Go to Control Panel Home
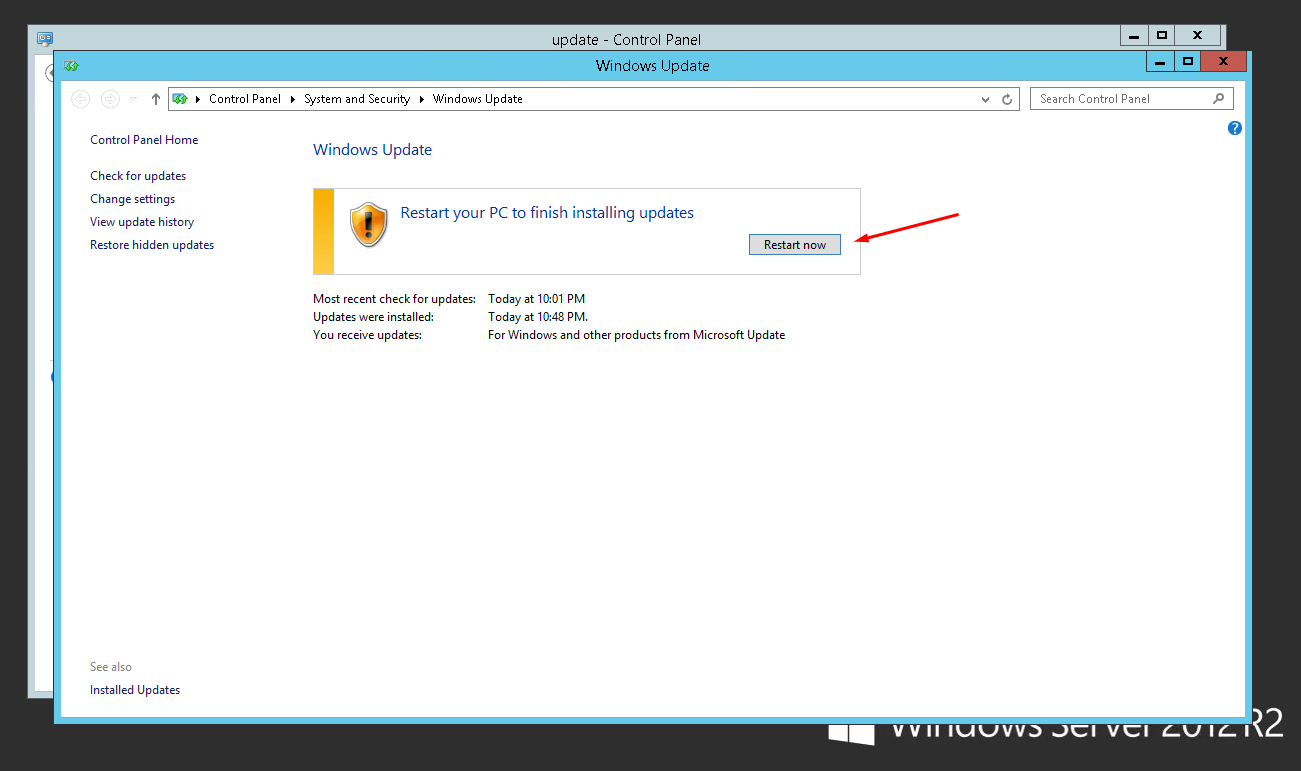The width and height of the screenshot is (1301, 771). (x=144, y=140)
